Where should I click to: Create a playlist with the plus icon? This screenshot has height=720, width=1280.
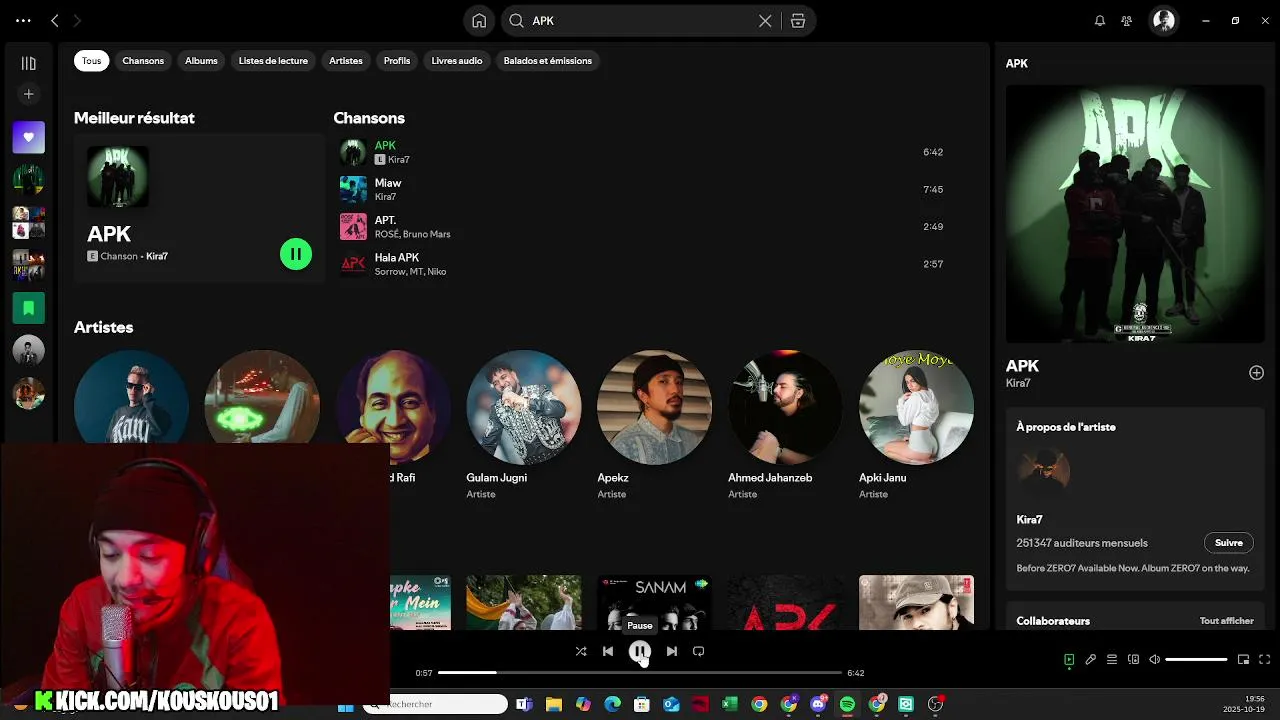click(29, 94)
